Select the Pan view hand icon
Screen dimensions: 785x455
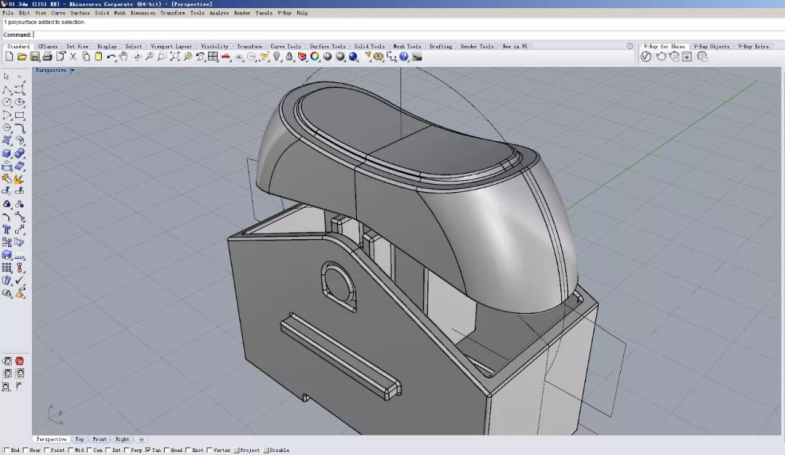[x=123, y=57]
